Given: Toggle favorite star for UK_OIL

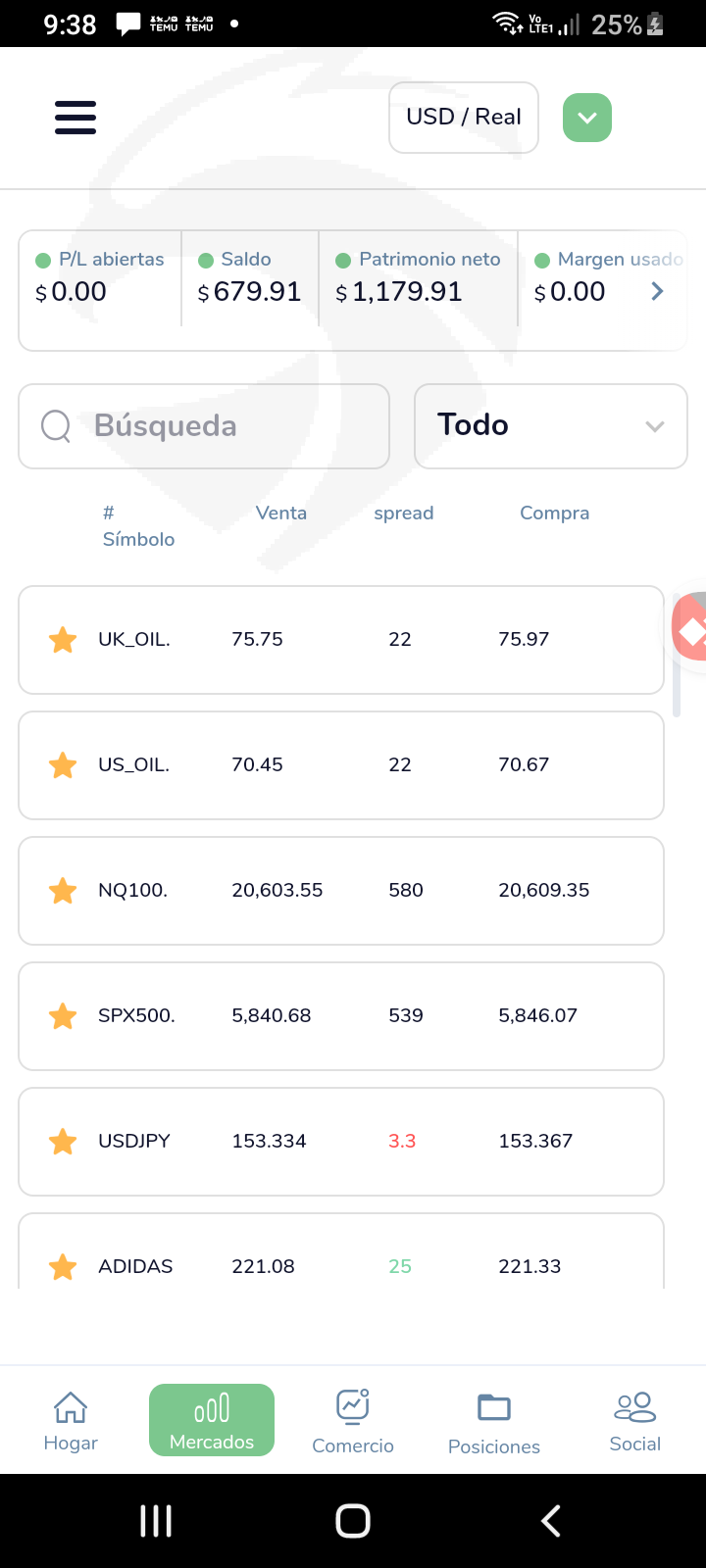Looking at the screenshot, I should [63, 640].
